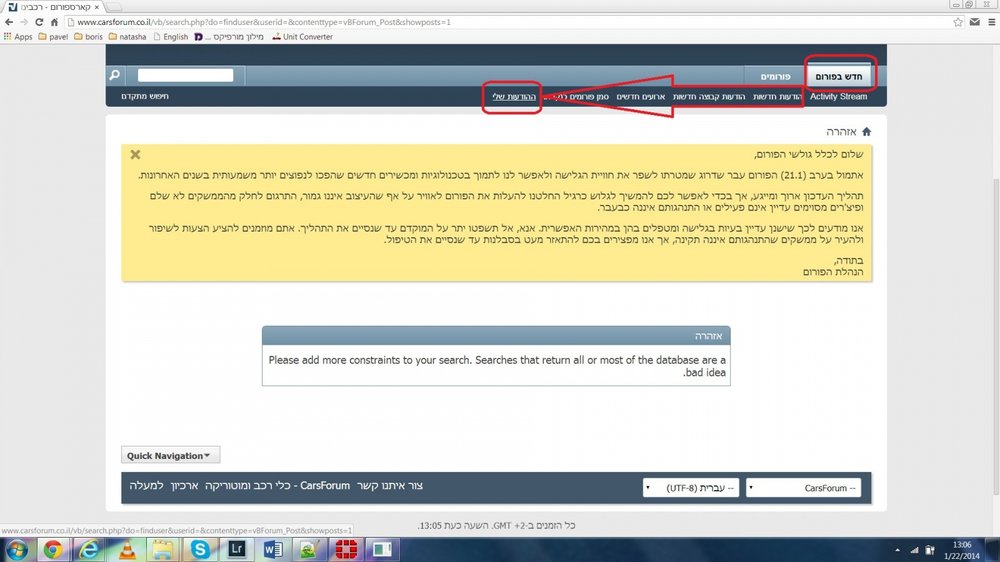This screenshot has width=1000, height=562.
Task: Open ההודעות שלי link
Action: pyautogui.click(x=513, y=96)
